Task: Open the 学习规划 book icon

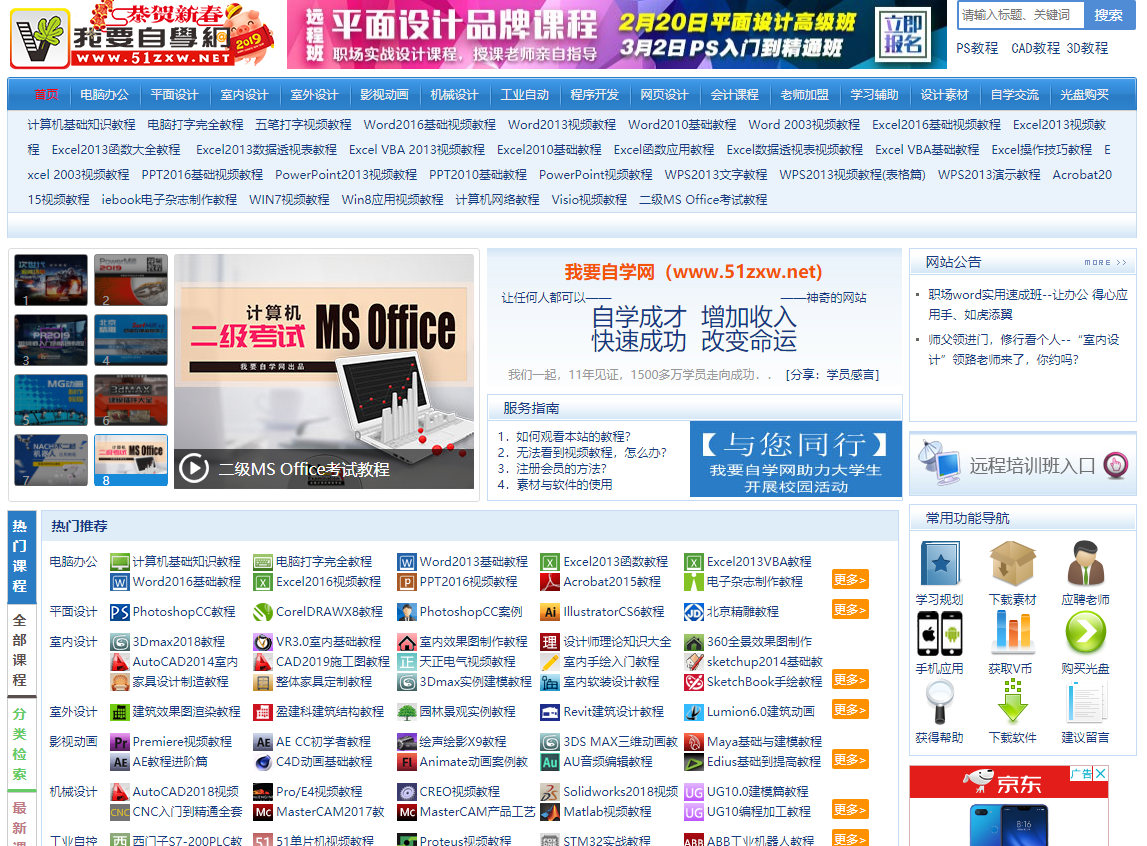Action: (939, 564)
